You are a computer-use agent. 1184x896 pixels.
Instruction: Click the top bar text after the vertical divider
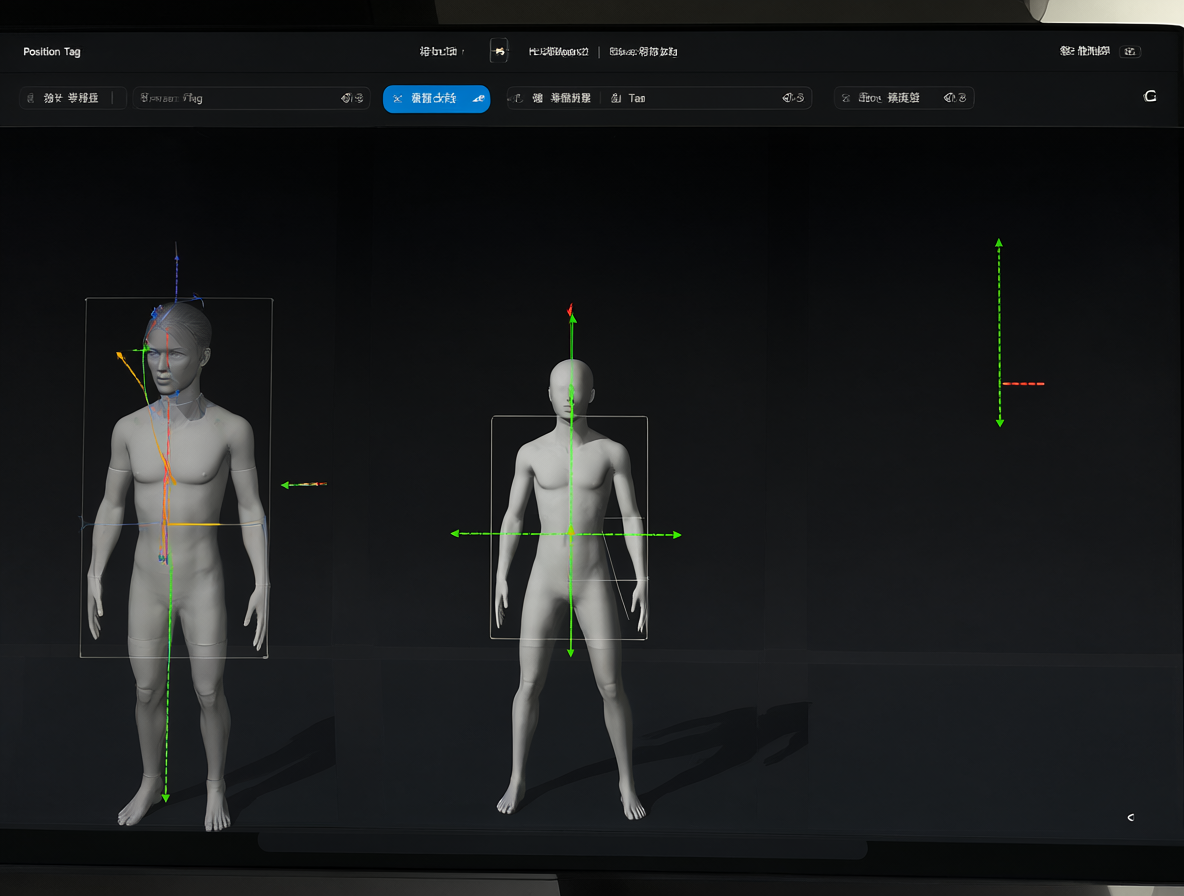pos(643,51)
